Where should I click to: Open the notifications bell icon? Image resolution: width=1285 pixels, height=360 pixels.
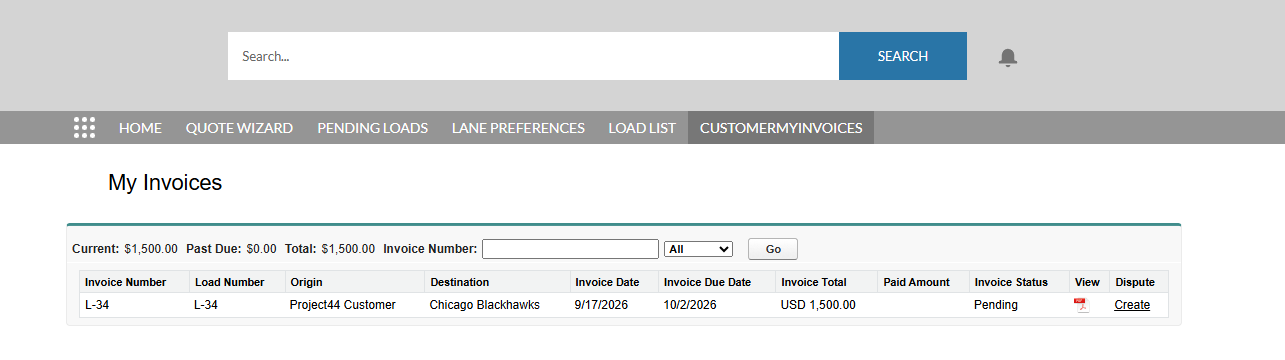tap(1008, 57)
